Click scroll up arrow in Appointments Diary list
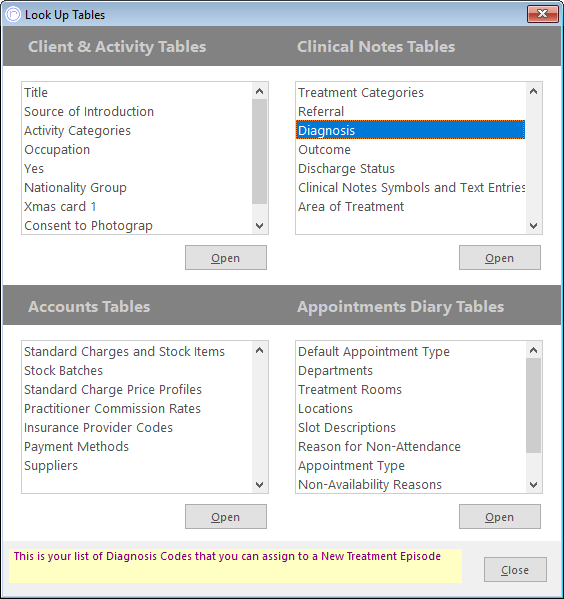 point(533,350)
